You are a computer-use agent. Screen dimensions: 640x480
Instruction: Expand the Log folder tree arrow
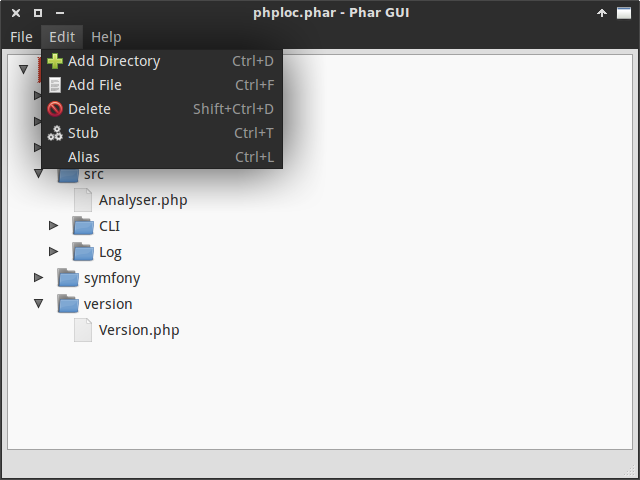coord(53,251)
